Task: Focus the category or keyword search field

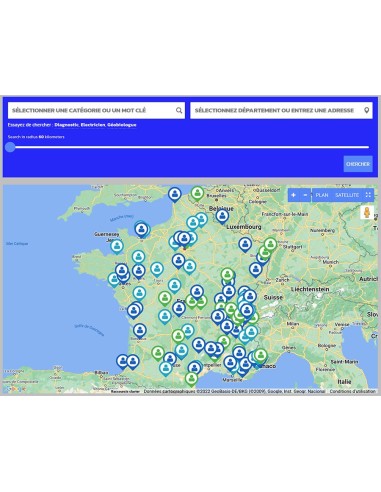Action: click(96, 110)
